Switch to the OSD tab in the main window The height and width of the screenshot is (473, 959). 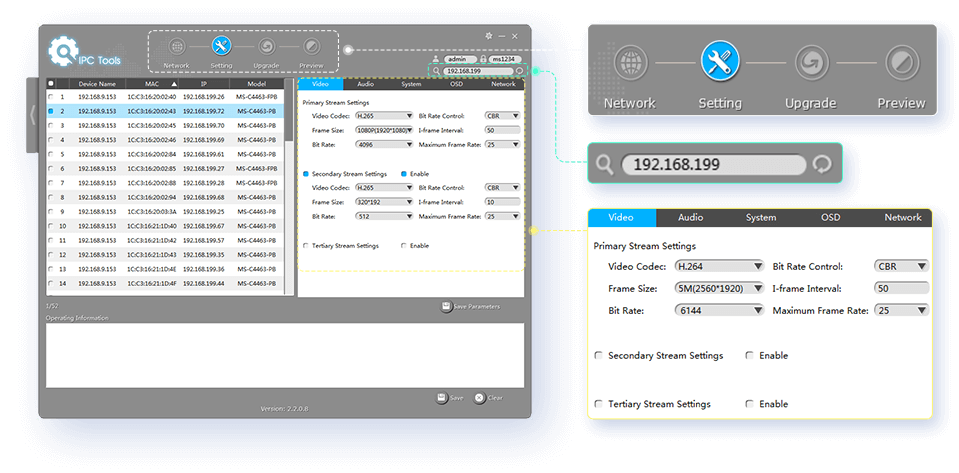(x=456, y=85)
